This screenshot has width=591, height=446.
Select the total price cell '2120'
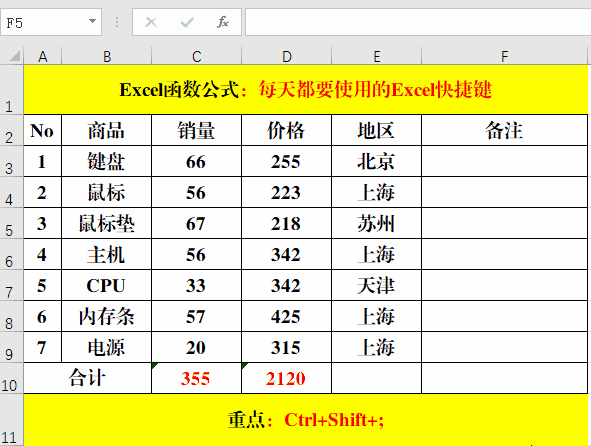pos(286,378)
